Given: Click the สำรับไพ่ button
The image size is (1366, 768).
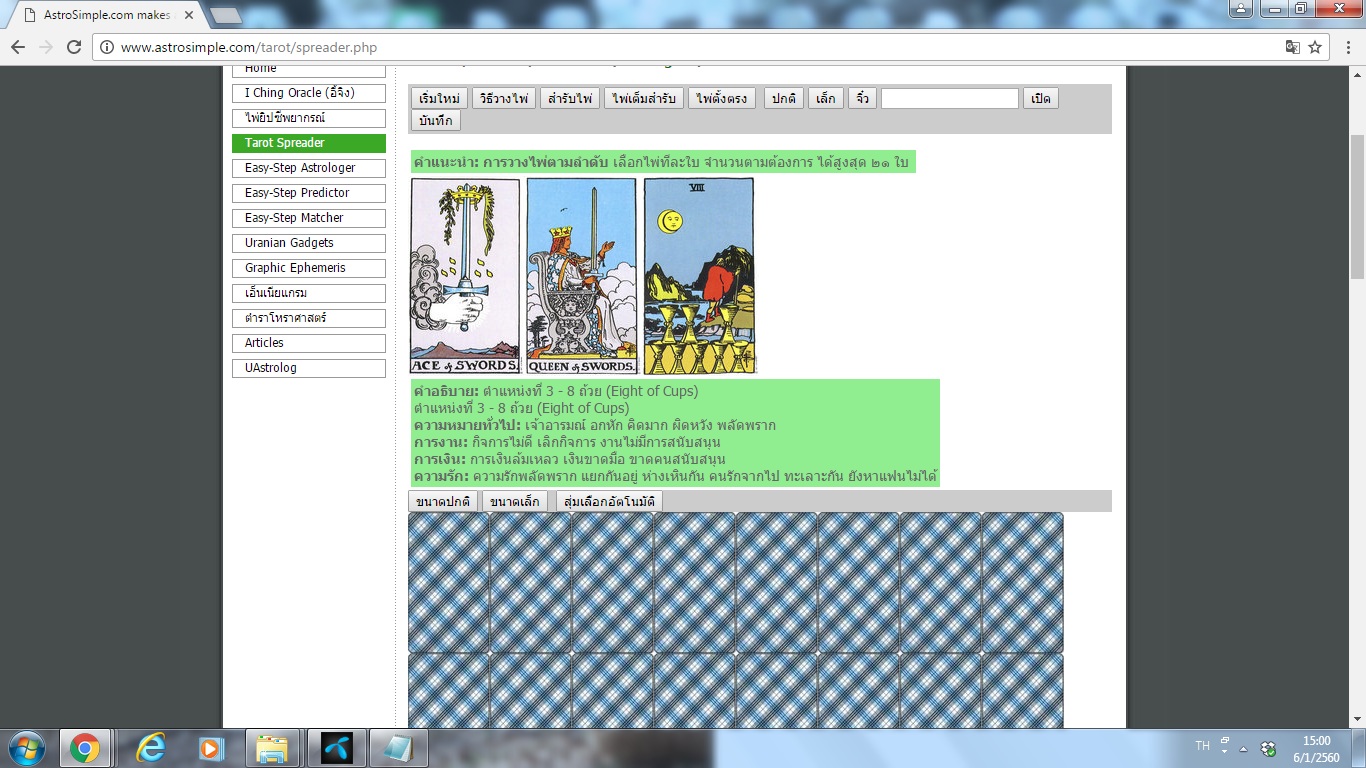Looking at the screenshot, I should coord(571,98).
